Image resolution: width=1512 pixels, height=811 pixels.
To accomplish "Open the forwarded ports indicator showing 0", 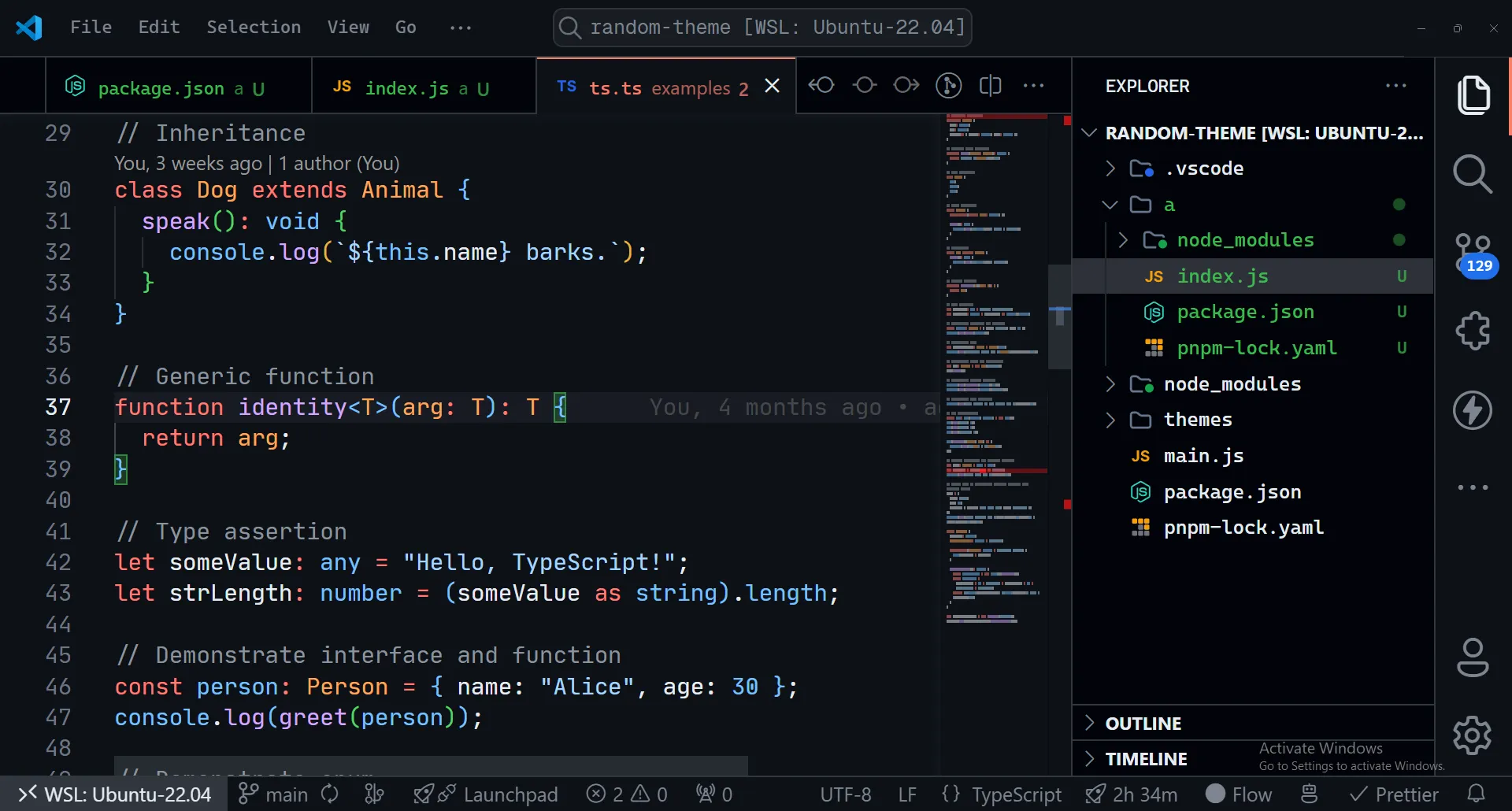I will [x=713, y=794].
